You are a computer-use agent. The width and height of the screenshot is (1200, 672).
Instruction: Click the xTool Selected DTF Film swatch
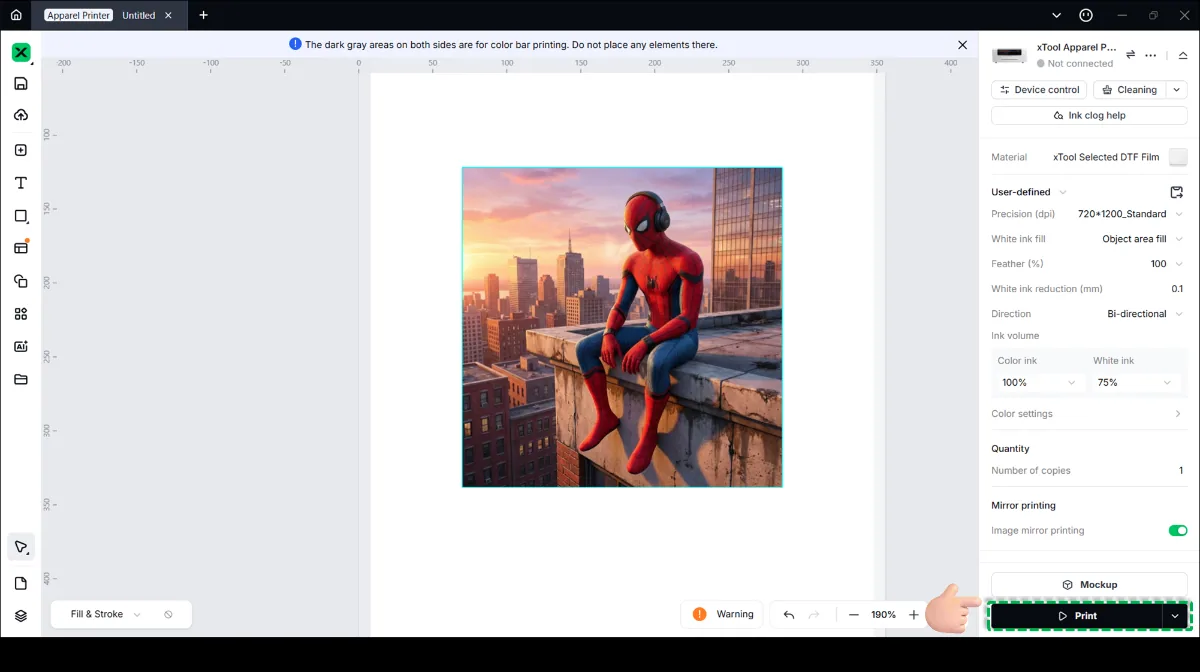coord(1178,157)
